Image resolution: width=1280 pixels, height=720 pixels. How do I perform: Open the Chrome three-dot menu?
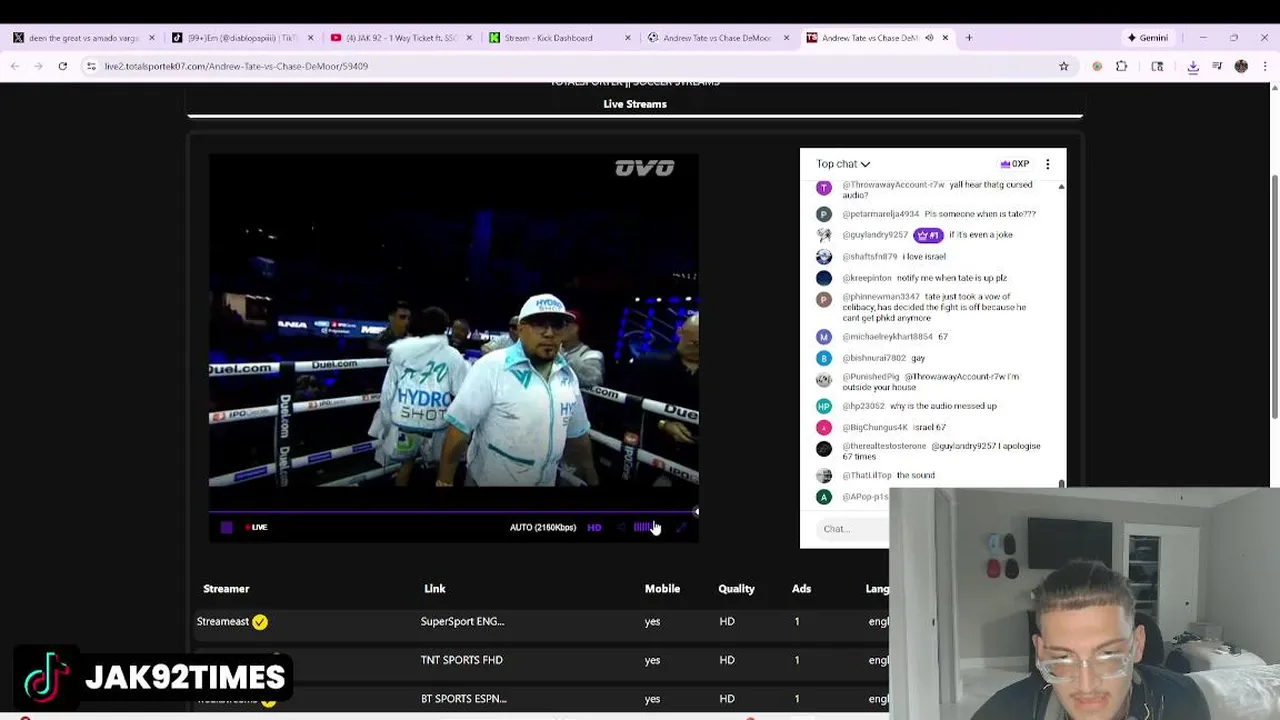coord(1265,66)
